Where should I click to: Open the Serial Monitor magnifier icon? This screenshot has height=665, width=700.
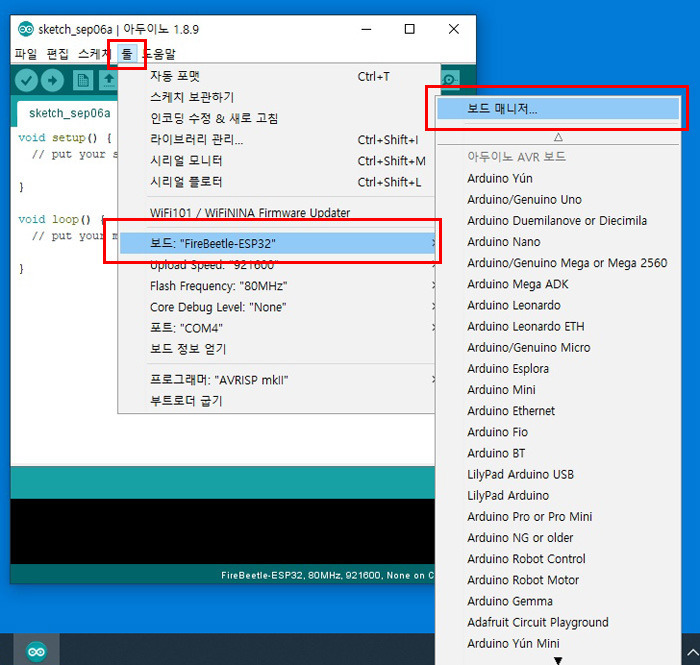coord(449,80)
